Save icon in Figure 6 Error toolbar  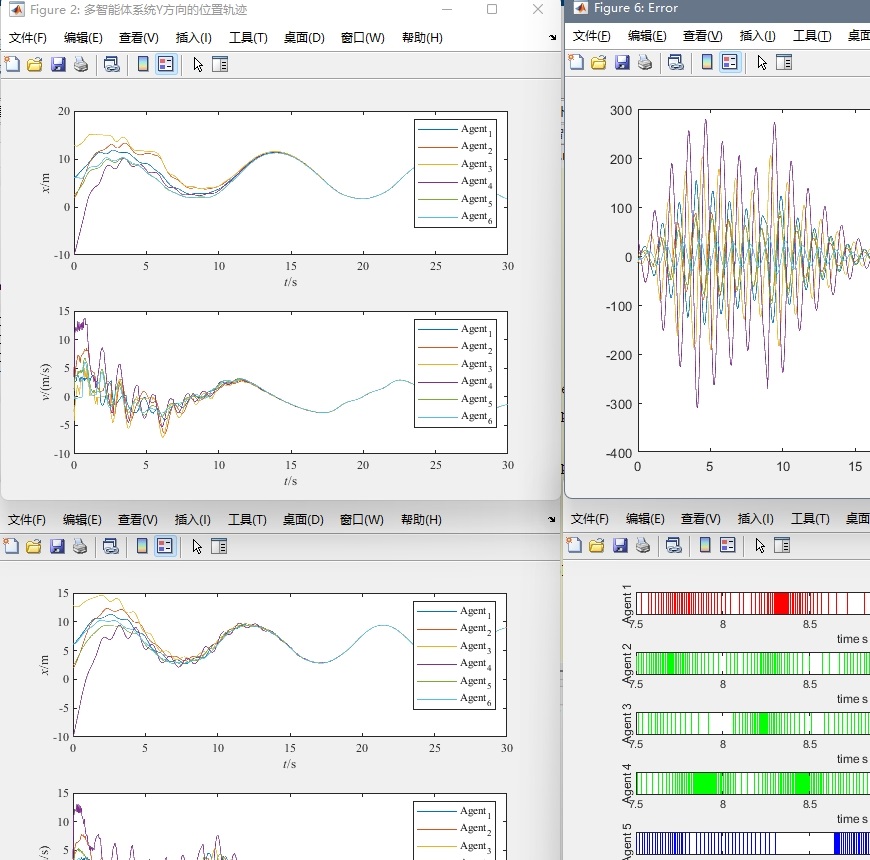[622, 62]
